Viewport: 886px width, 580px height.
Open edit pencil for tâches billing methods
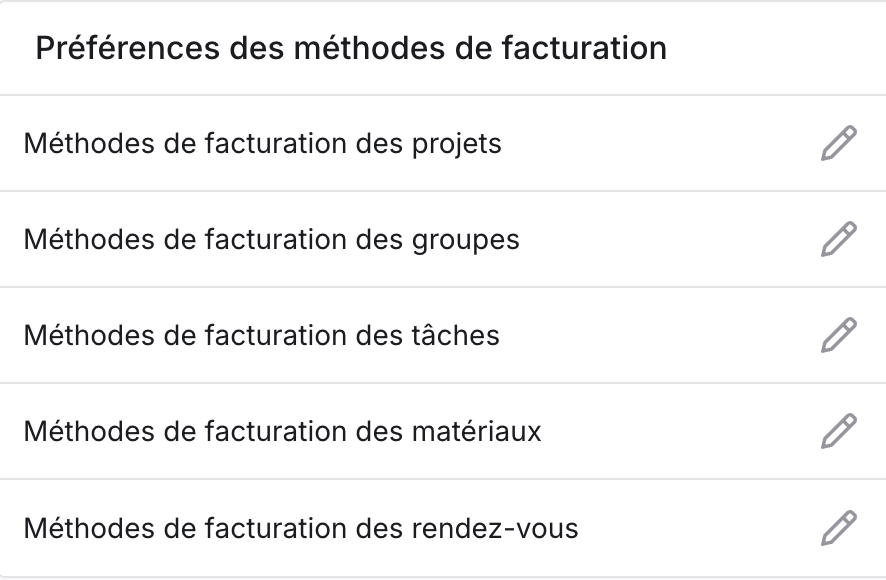(839, 335)
